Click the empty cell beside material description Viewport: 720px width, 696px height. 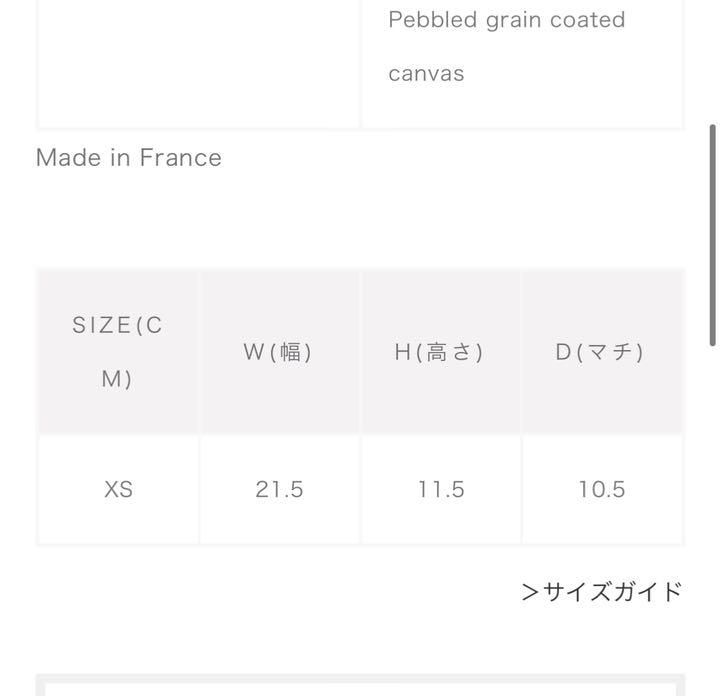(x=198, y=63)
